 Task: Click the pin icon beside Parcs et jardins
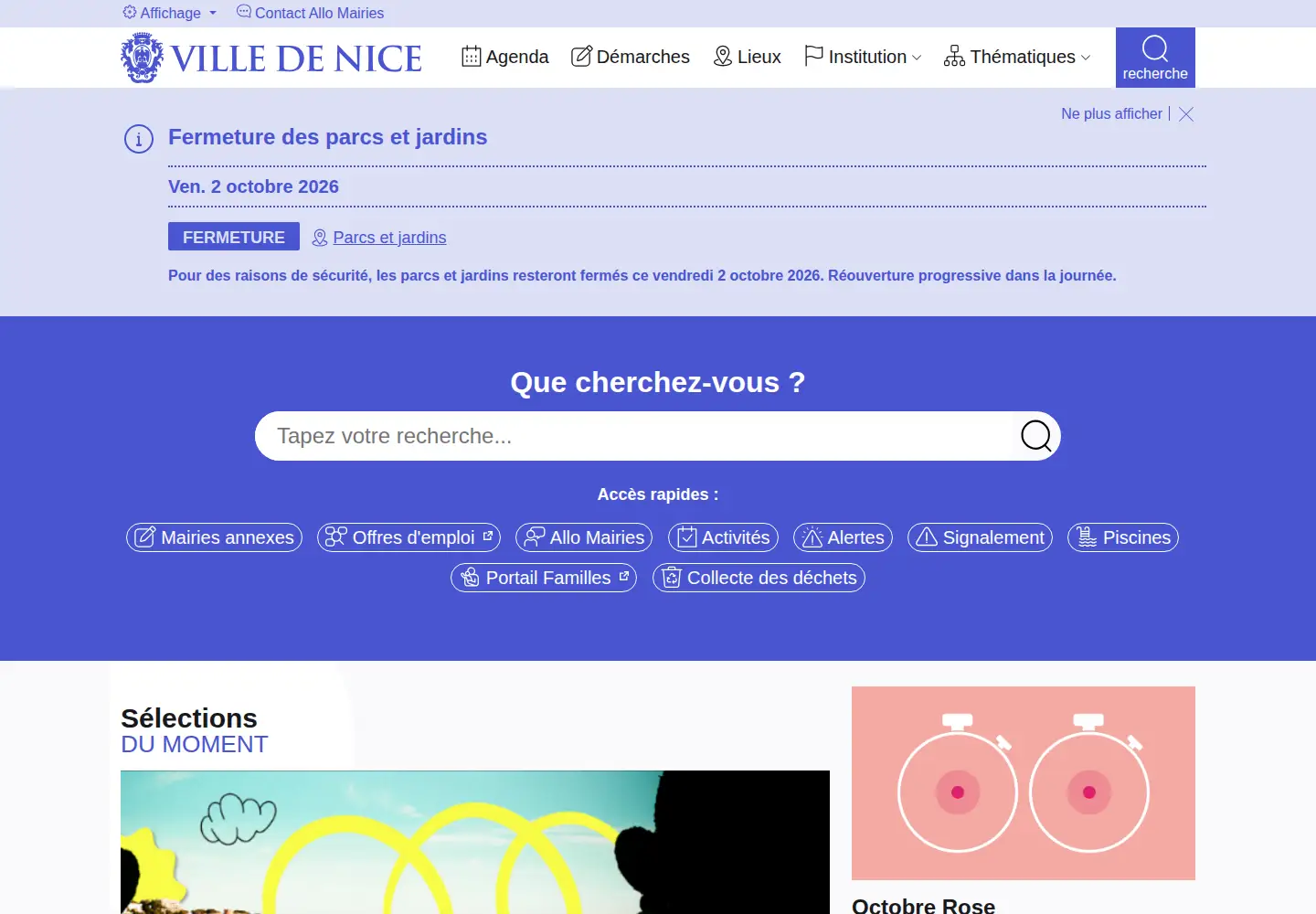point(320,238)
